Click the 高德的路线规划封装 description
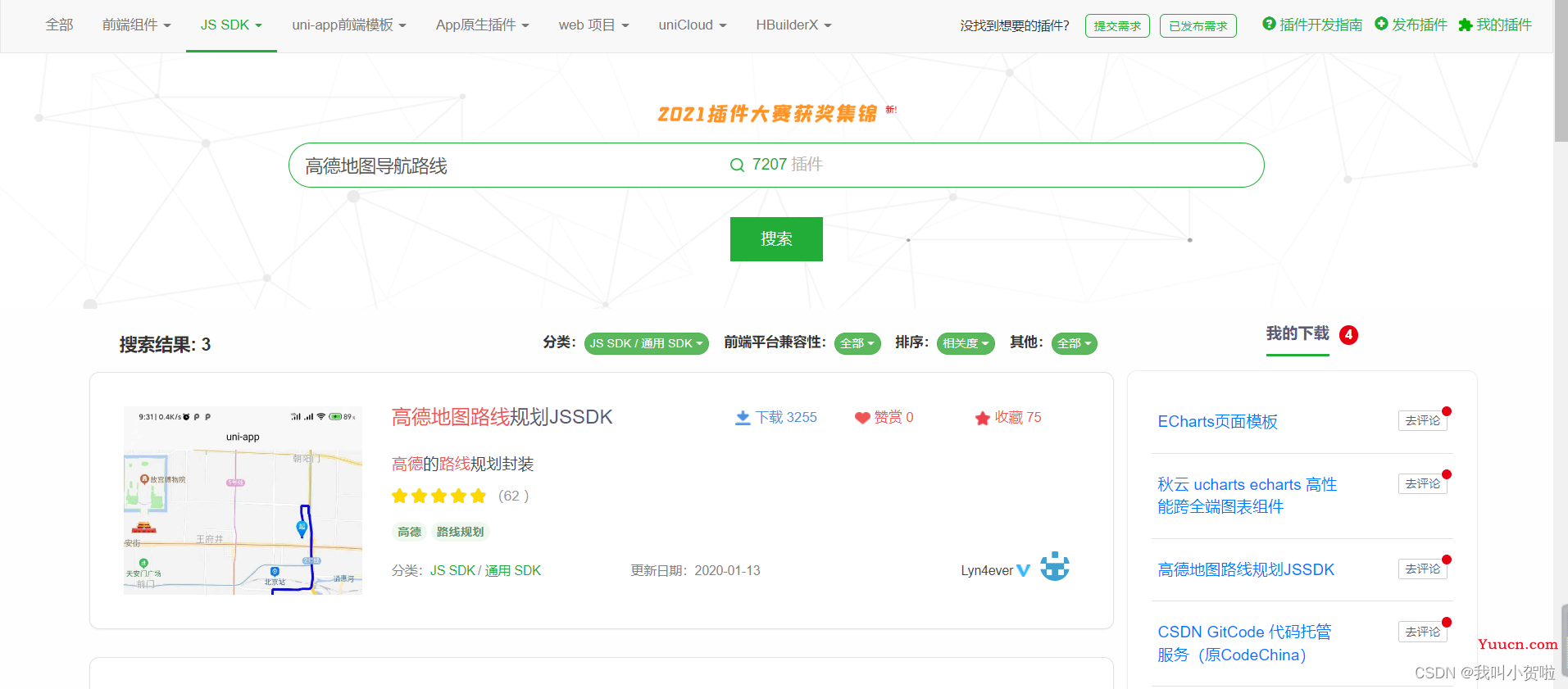 pyautogui.click(x=462, y=465)
